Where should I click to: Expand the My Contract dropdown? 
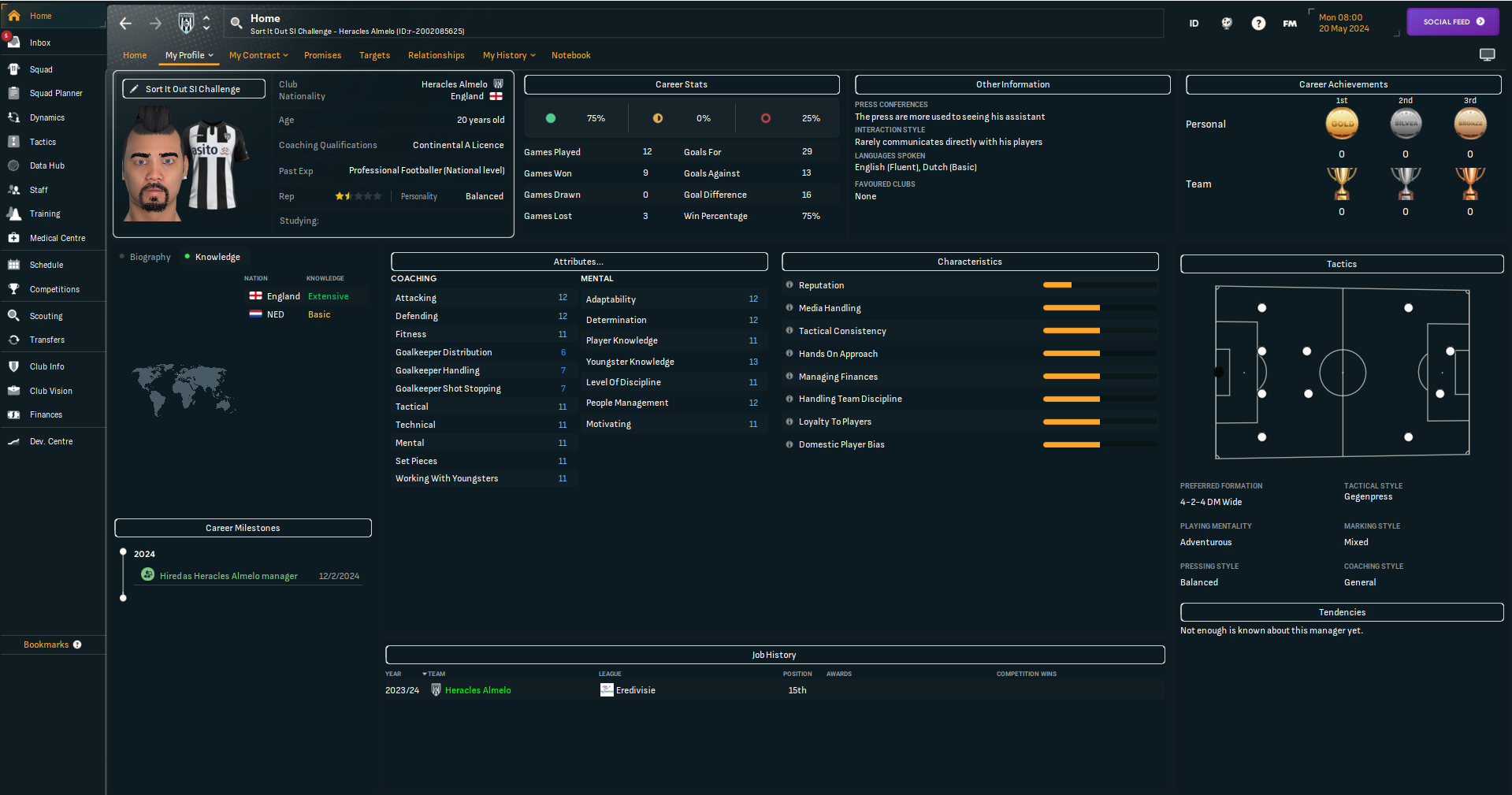tap(259, 55)
